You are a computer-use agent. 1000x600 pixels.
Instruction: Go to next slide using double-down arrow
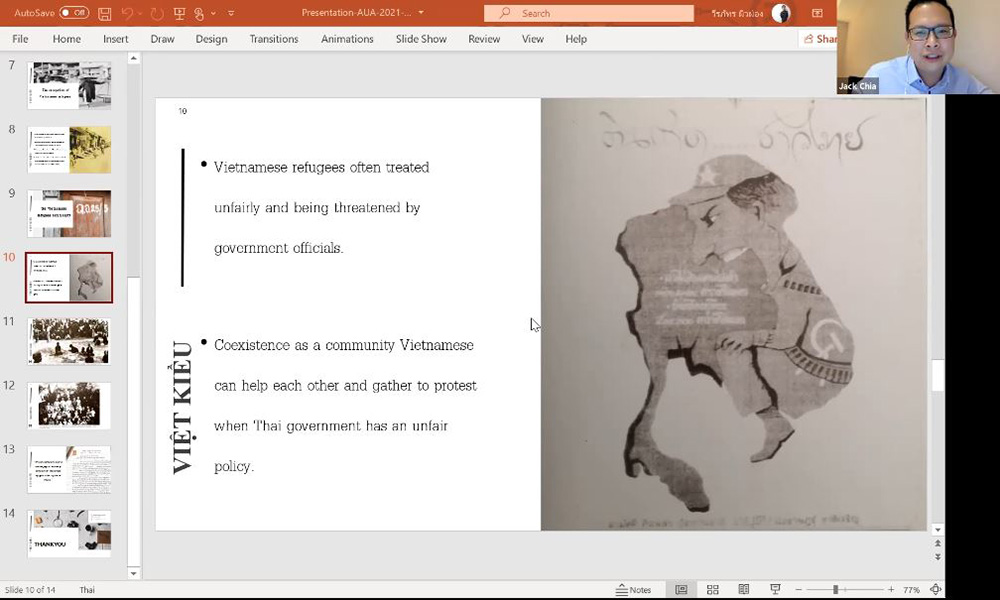tap(938, 557)
